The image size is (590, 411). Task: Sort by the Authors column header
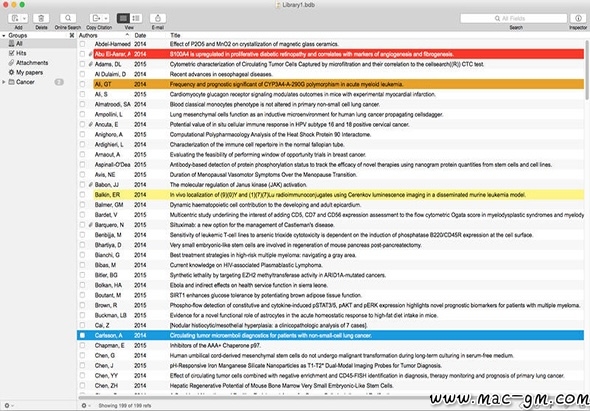pos(103,35)
